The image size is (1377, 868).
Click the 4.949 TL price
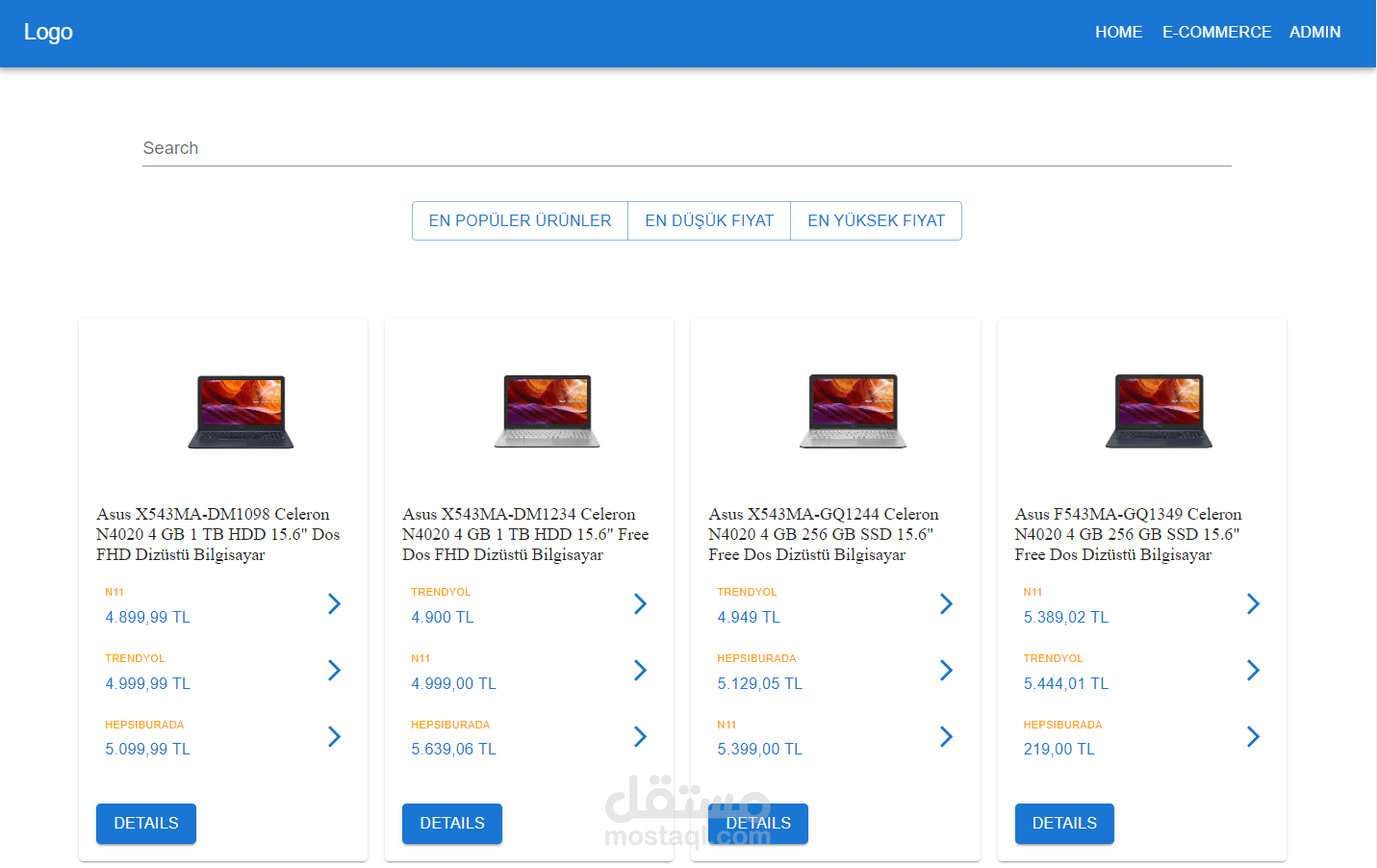coord(749,618)
